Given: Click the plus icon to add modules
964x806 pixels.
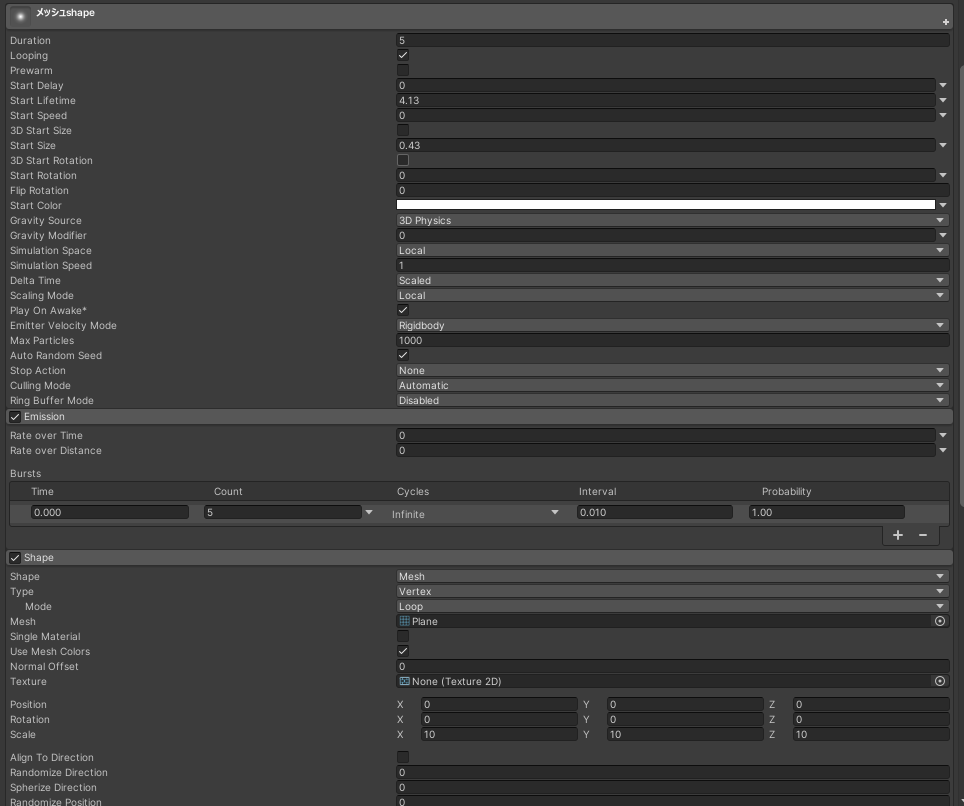Looking at the screenshot, I should [x=946, y=22].
